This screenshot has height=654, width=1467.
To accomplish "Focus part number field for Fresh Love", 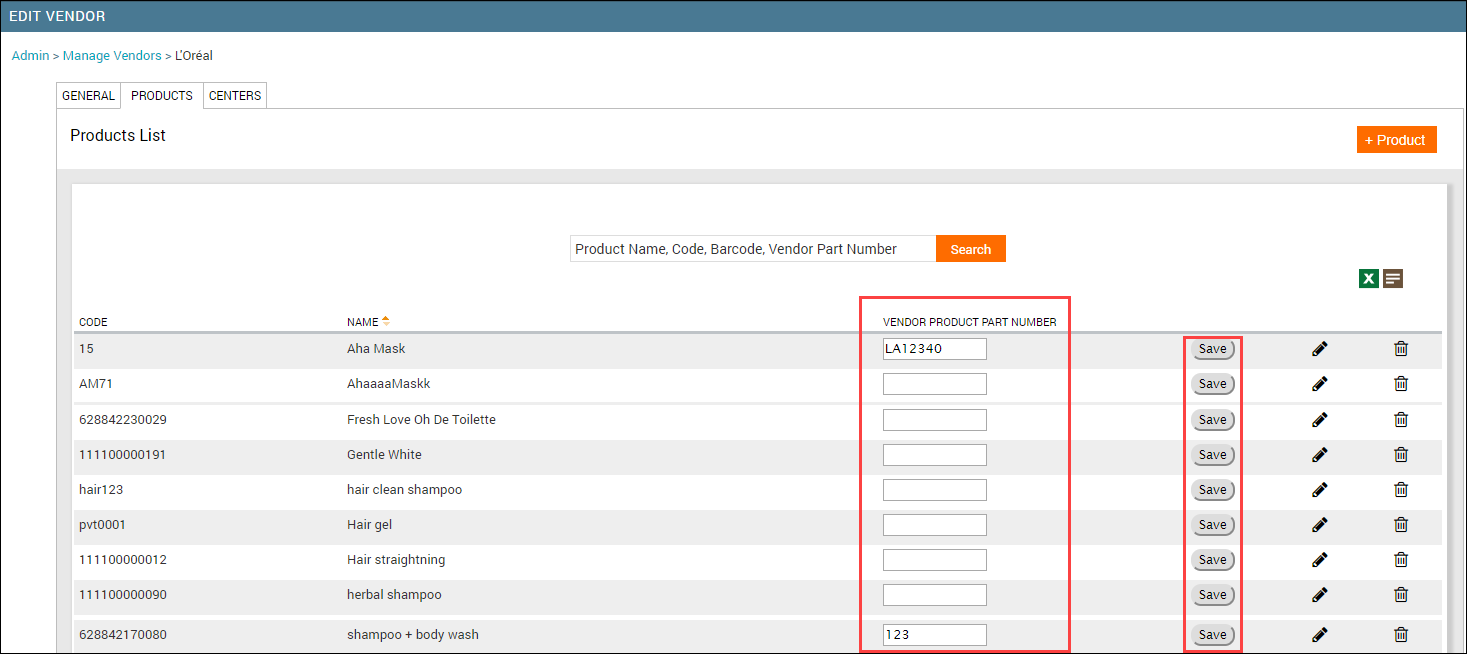I will (934, 419).
